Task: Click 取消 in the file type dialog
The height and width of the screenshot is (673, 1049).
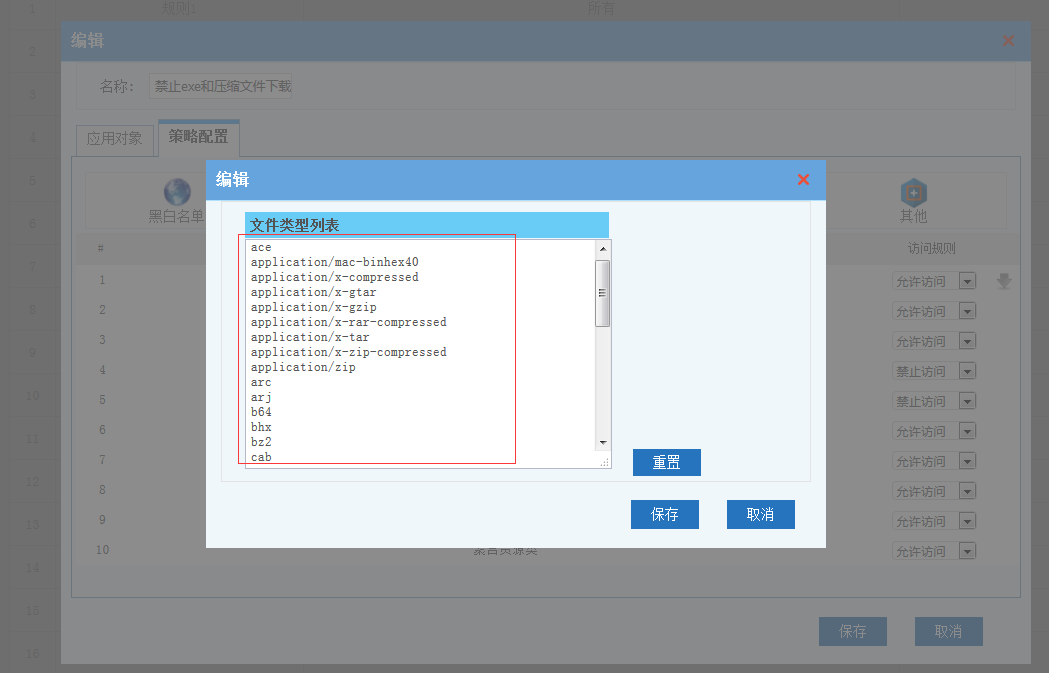Action: (x=760, y=515)
